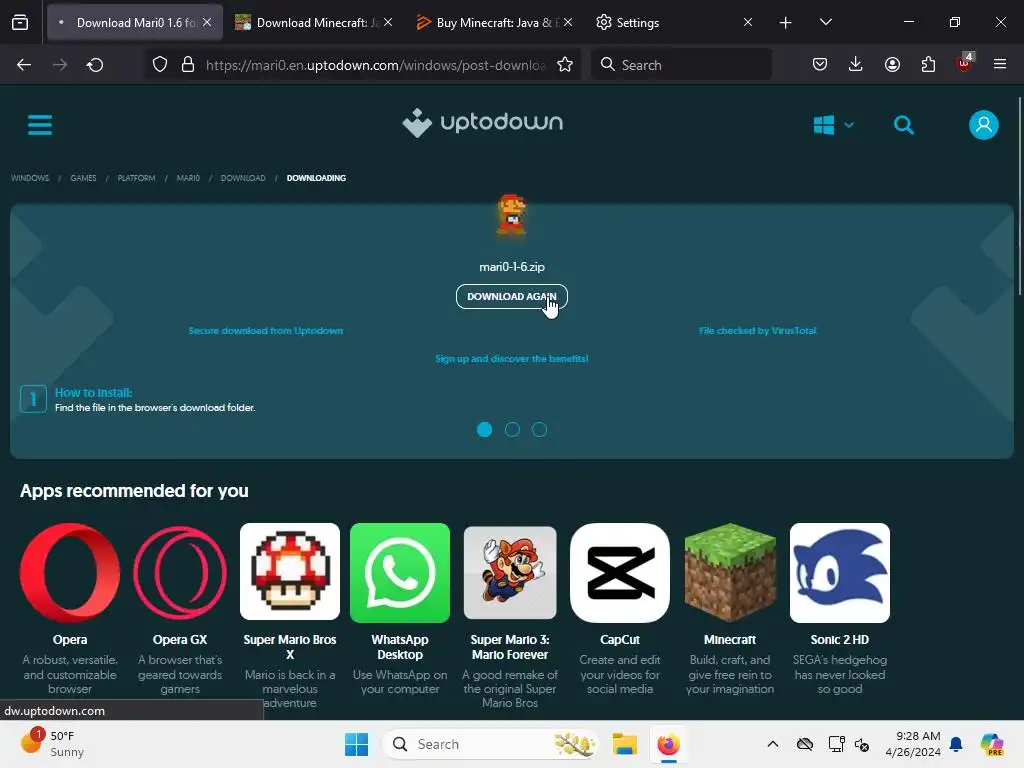Go to PLATFORM breadcrumb
This screenshot has width=1024, height=768.
point(136,178)
